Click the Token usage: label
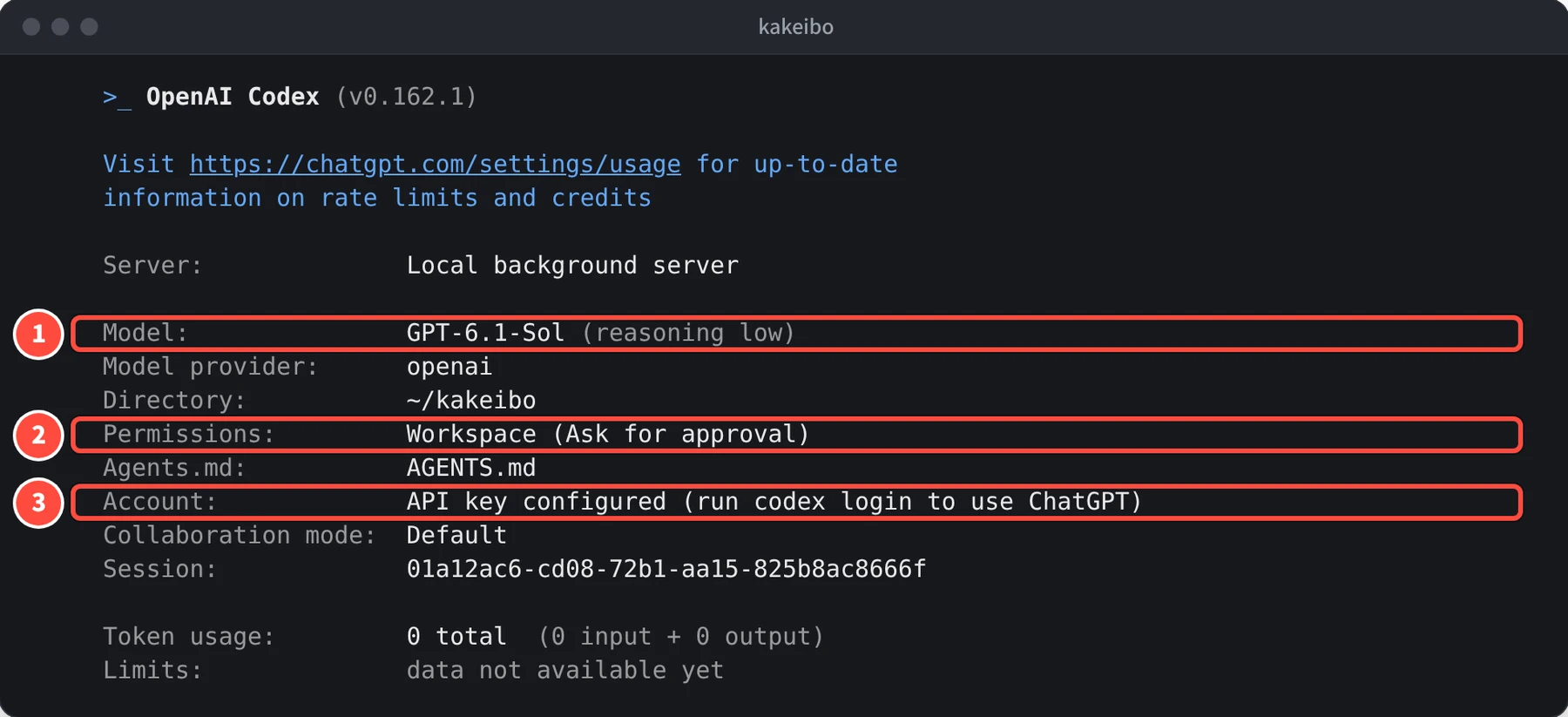Screen dimensions: 1568x717 click(x=189, y=637)
